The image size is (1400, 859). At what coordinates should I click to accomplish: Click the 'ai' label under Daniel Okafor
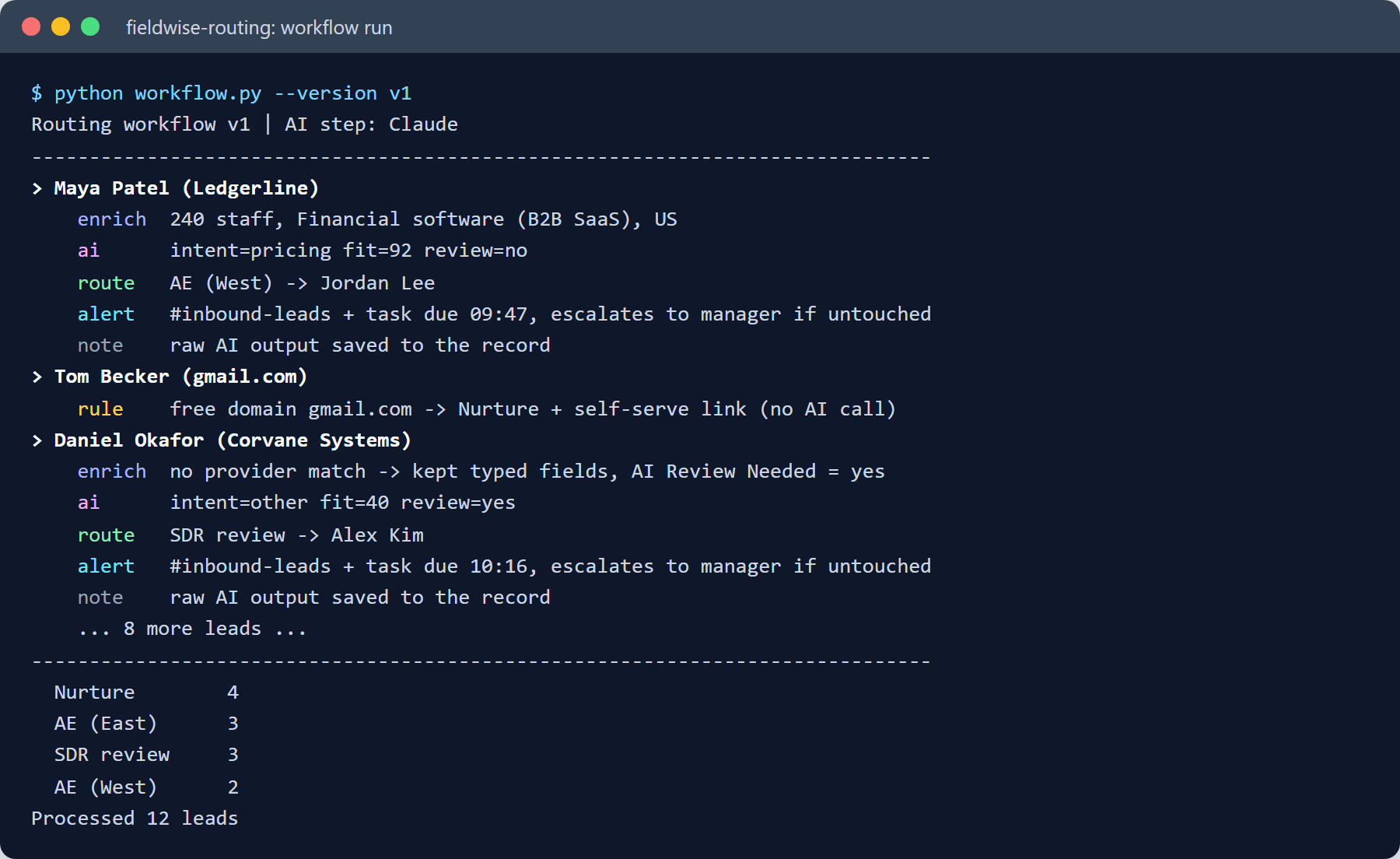pos(89,503)
